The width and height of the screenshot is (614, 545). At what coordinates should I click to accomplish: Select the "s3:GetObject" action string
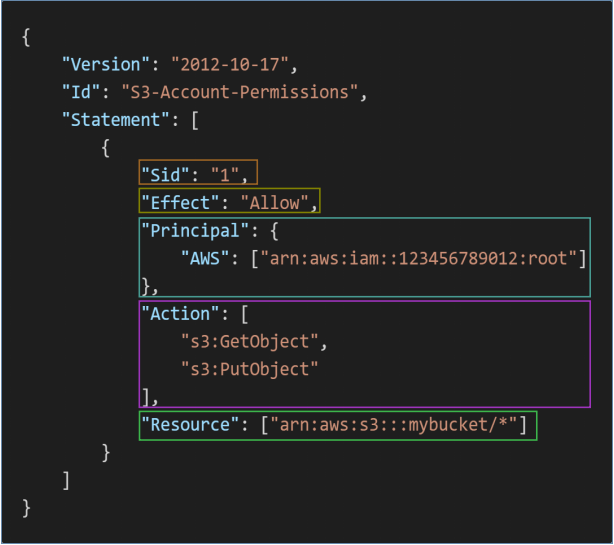pyautogui.click(x=253, y=342)
